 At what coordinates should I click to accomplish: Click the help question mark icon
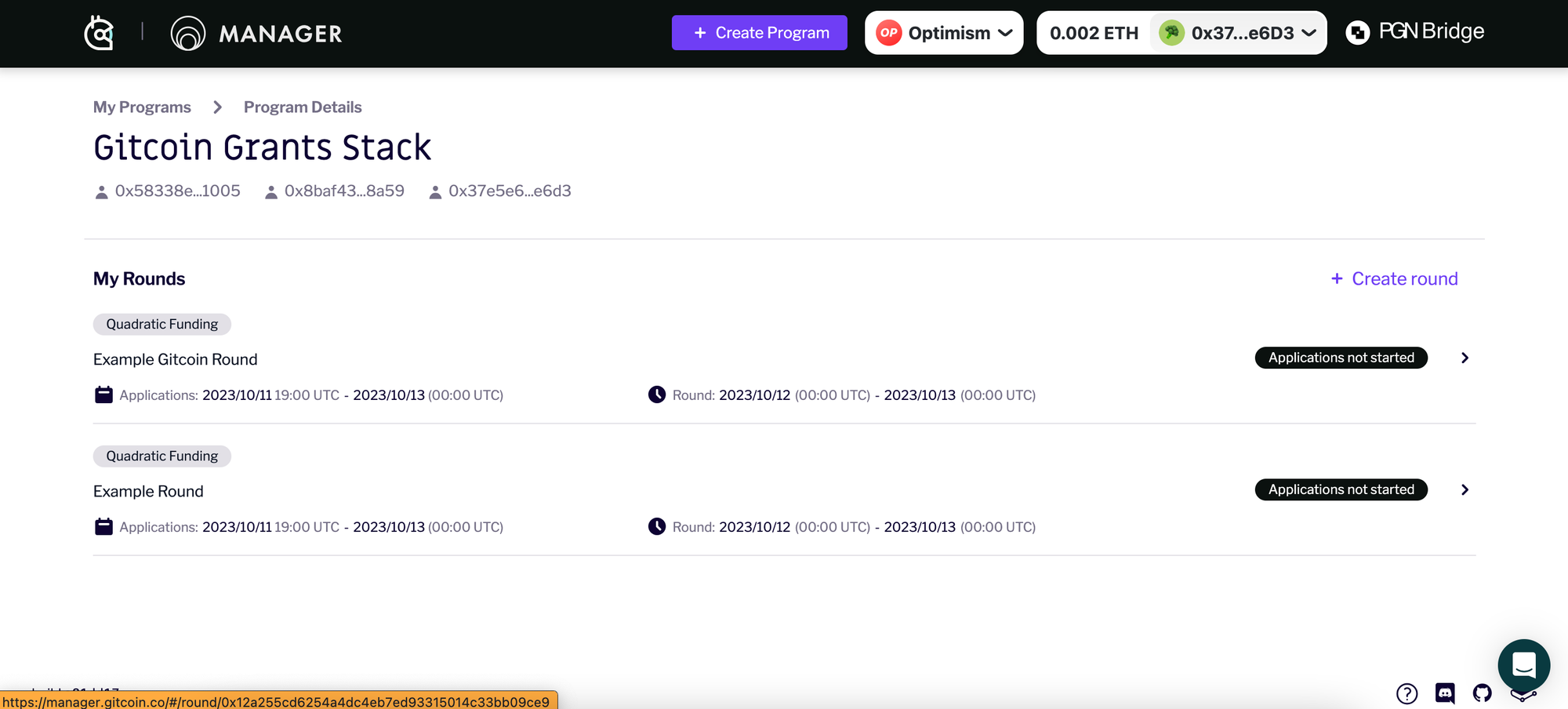(1406, 693)
